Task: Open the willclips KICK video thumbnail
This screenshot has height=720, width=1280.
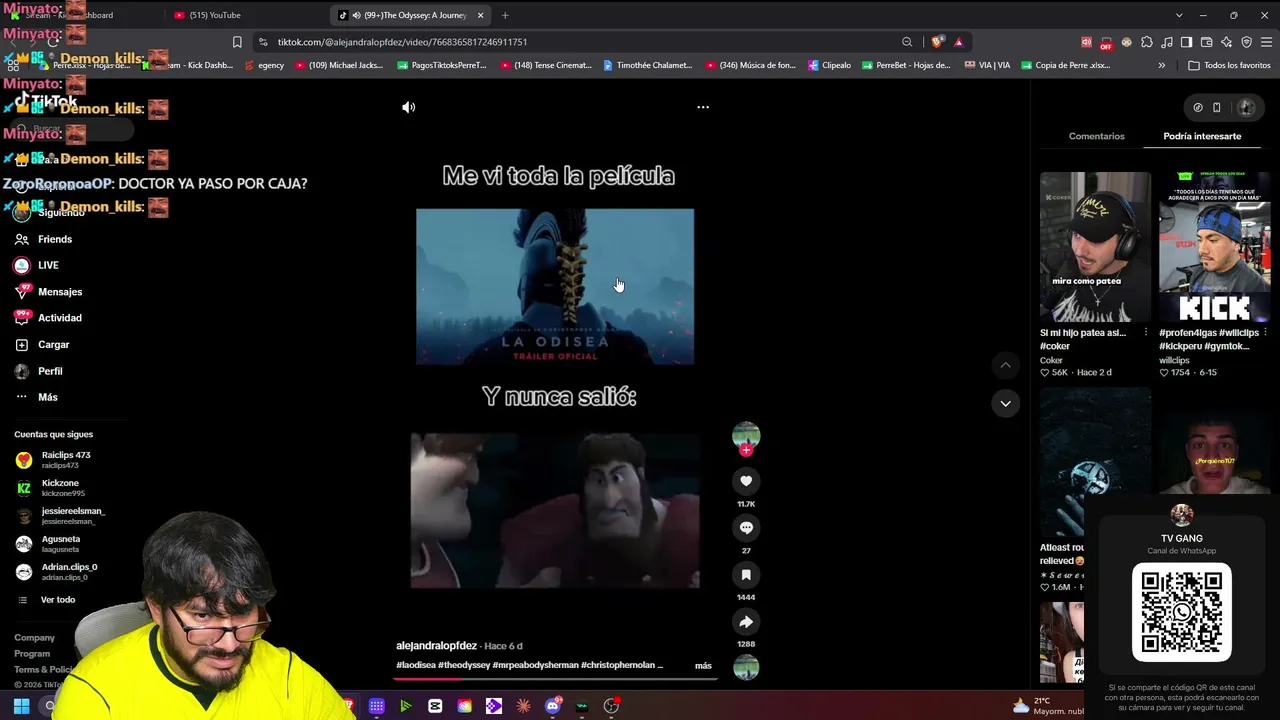Action: pyautogui.click(x=1214, y=247)
